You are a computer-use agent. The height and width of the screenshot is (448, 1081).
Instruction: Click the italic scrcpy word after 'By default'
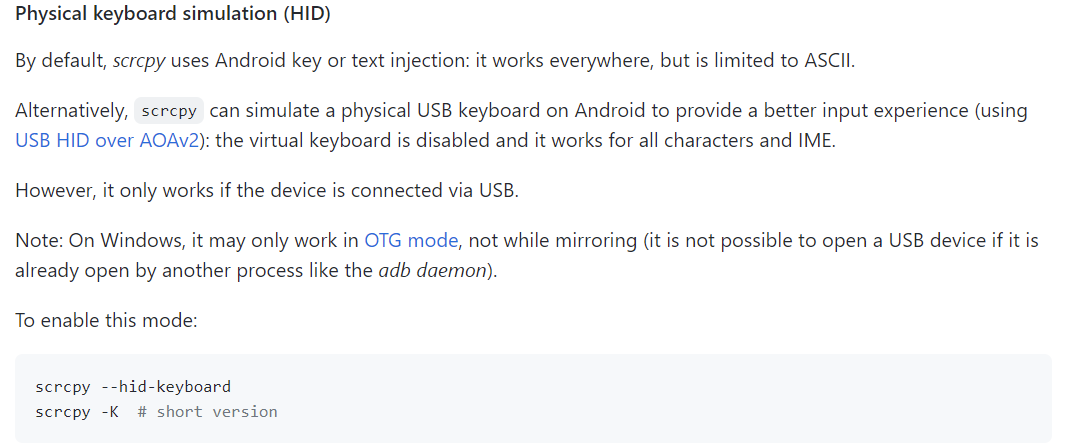pos(138,60)
